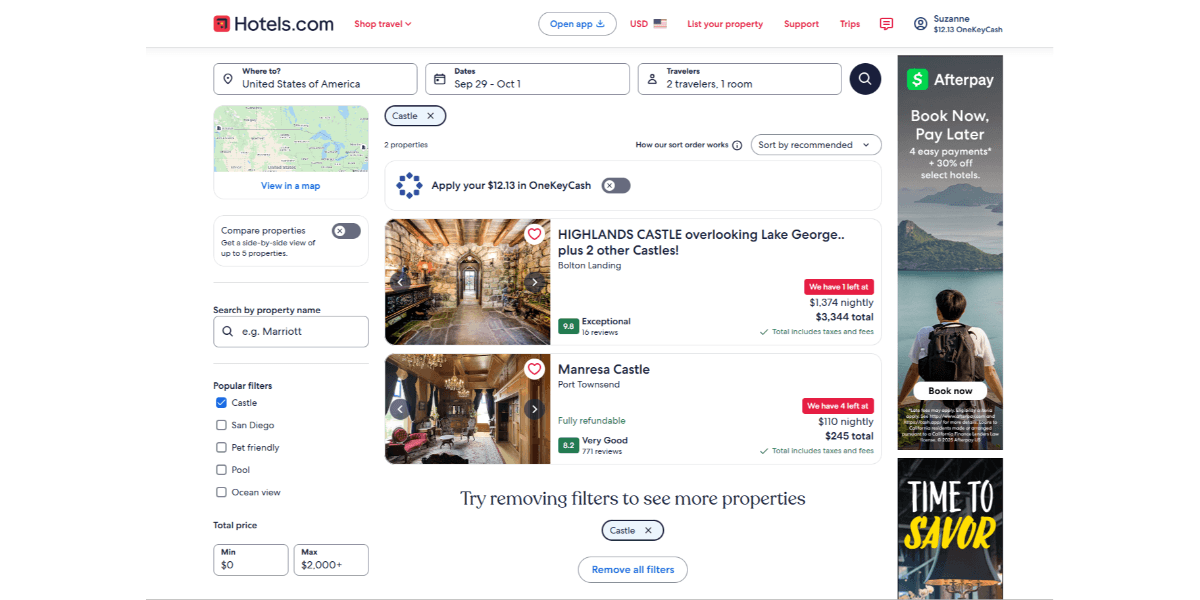The height and width of the screenshot is (600, 1200).
Task: Favorite Manresa Castle using heart icon
Action: coord(534,369)
